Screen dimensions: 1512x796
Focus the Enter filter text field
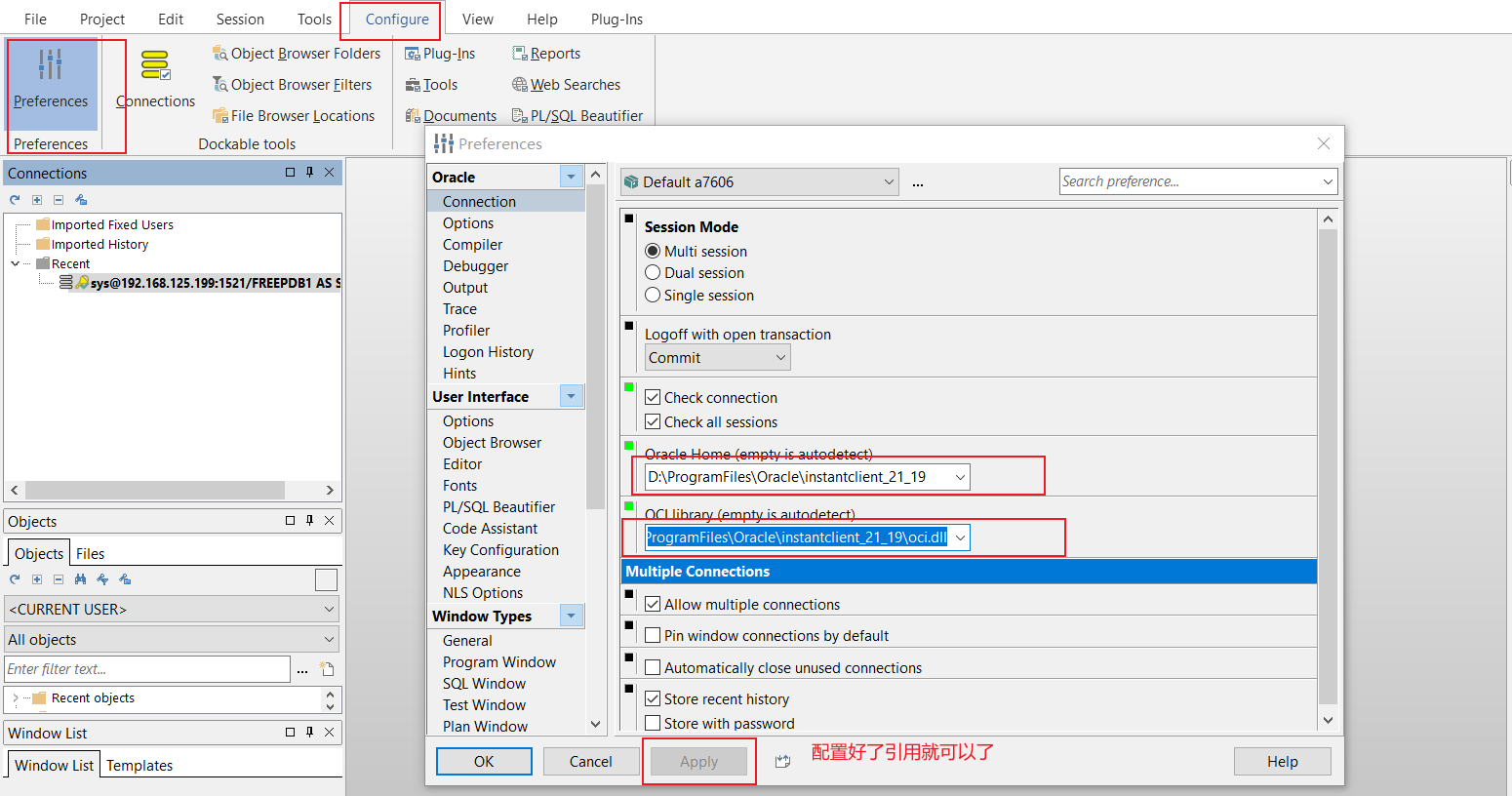(x=147, y=669)
